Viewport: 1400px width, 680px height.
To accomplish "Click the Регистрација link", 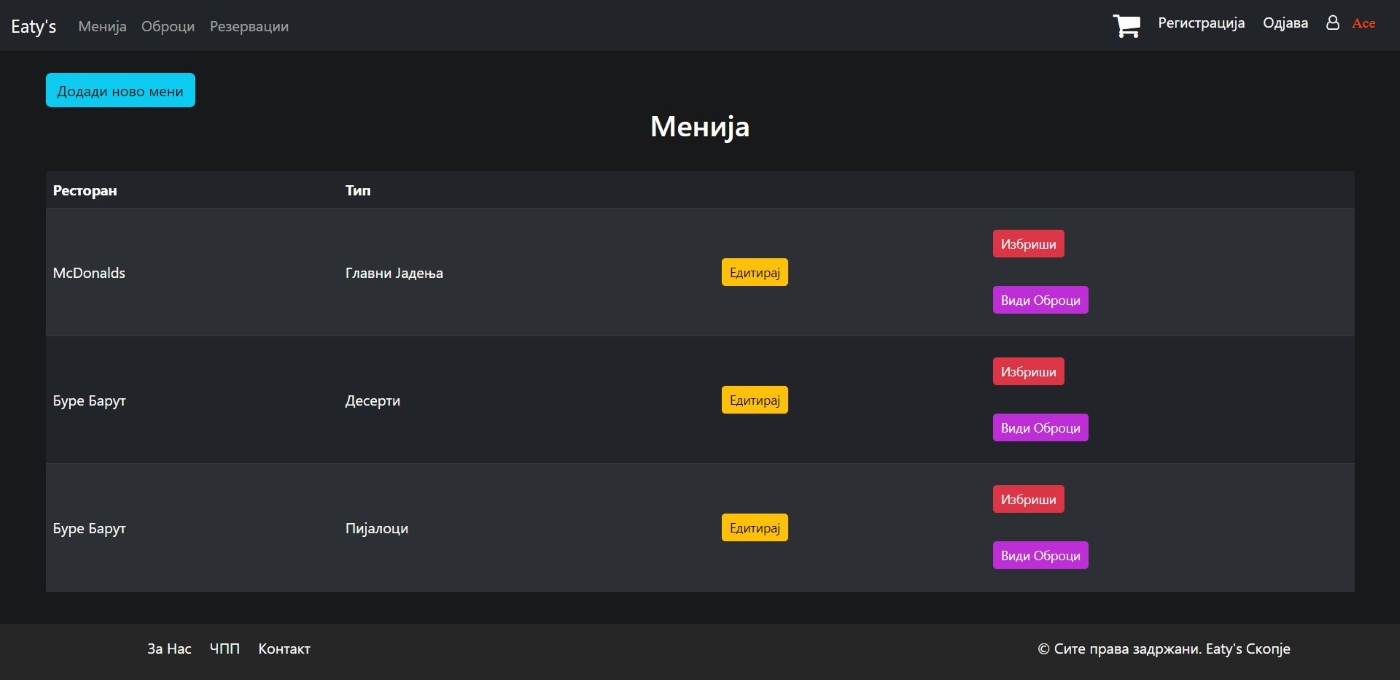I will tap(1201, 23).
